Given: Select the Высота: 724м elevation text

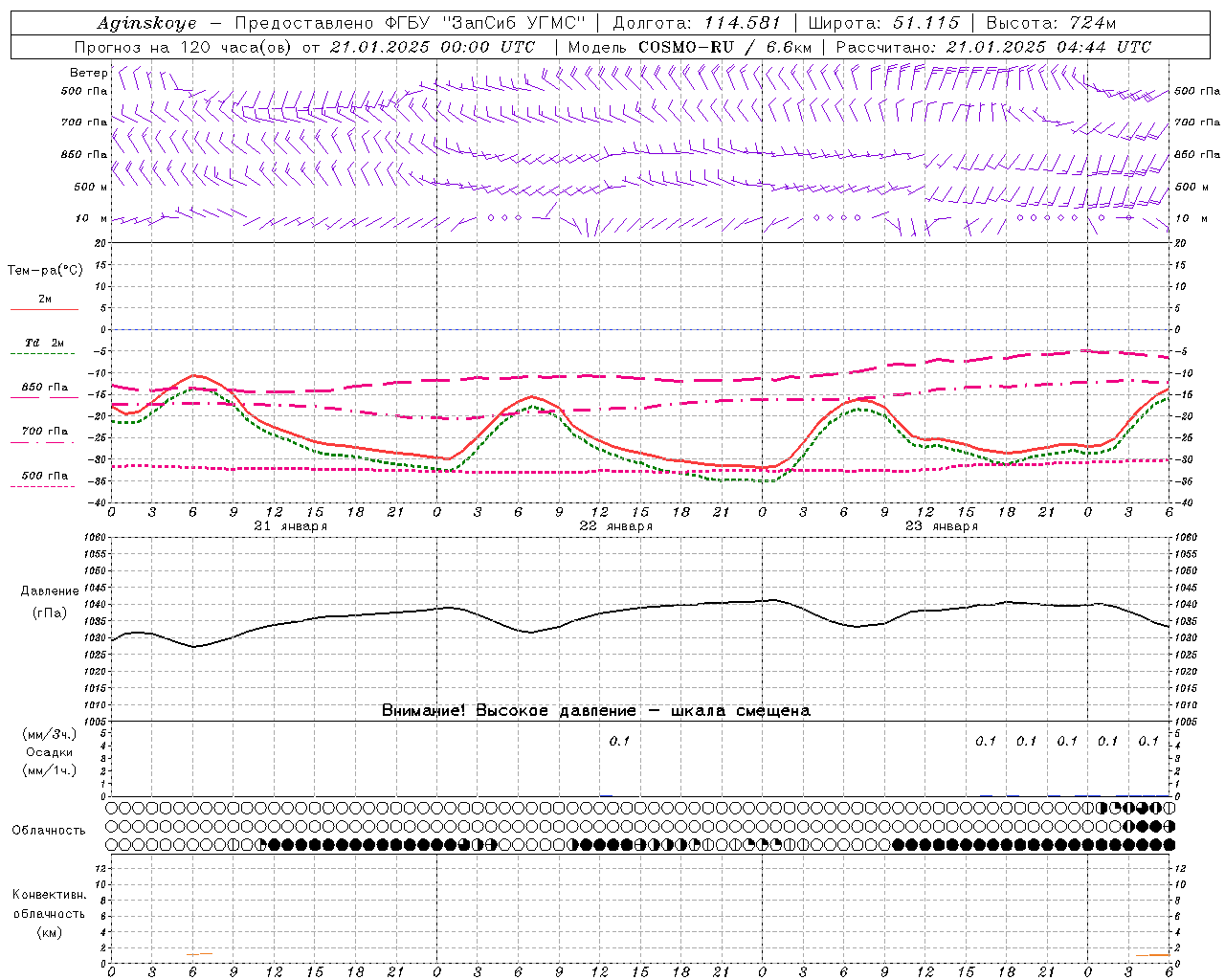Looking at the screenshot, I should pyautogui.click(x=1050, y=23).
